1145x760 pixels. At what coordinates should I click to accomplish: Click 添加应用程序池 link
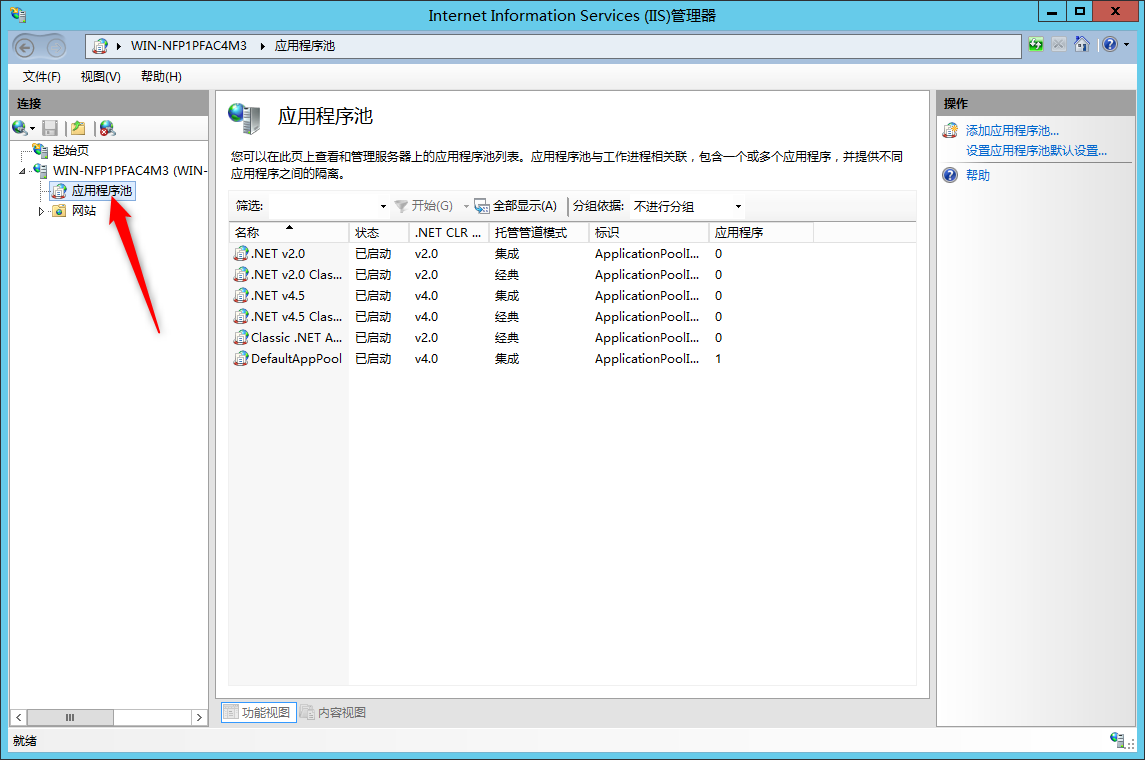(x=1012, y=131)
